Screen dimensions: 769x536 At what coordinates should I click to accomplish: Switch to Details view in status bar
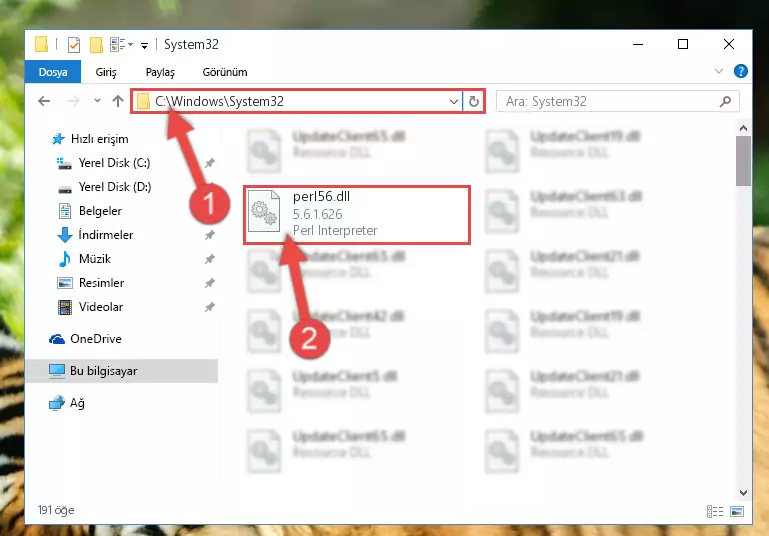tap(715, 511)
